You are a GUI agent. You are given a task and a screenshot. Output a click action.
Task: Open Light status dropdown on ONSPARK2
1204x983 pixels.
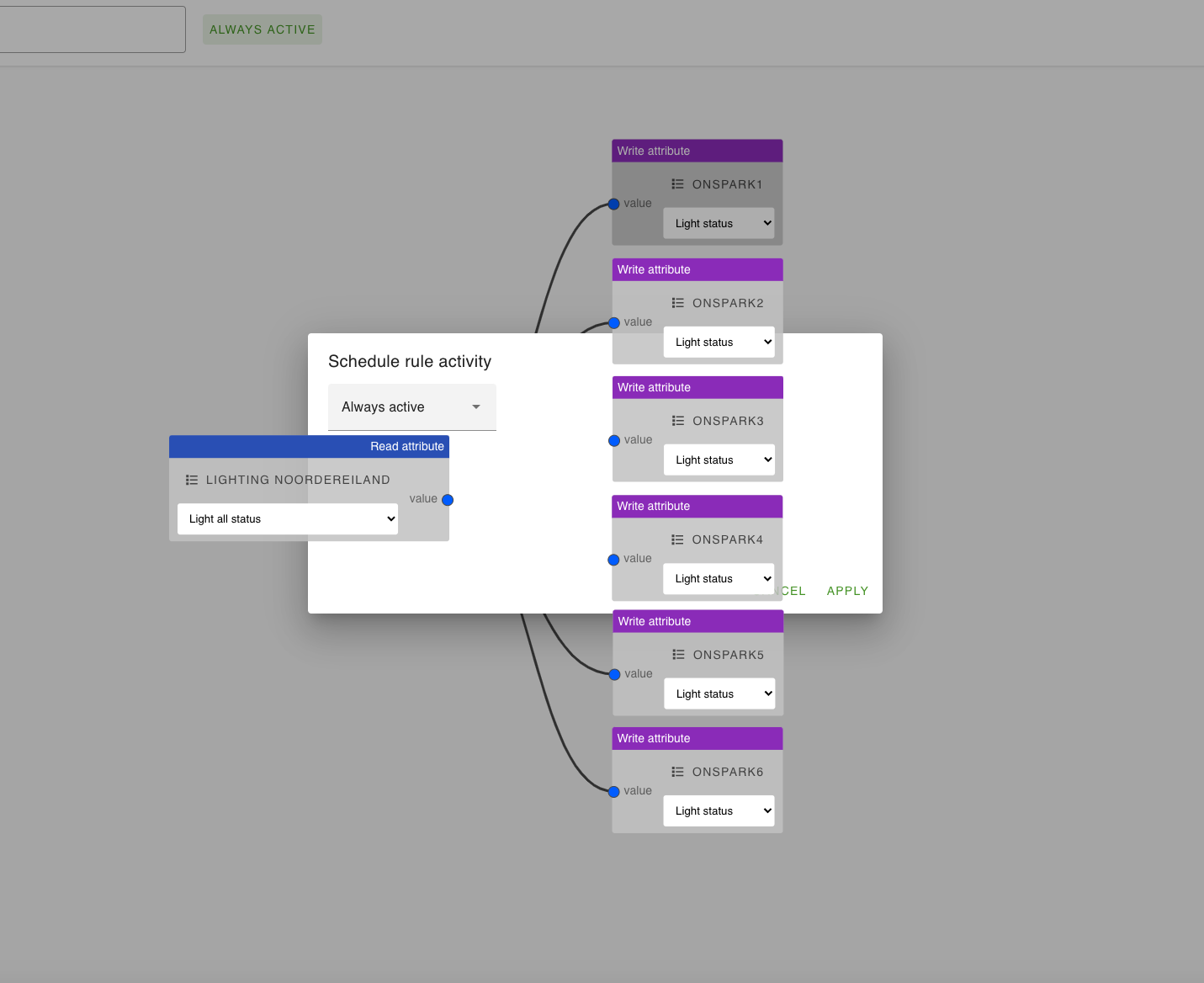[719, 342]
